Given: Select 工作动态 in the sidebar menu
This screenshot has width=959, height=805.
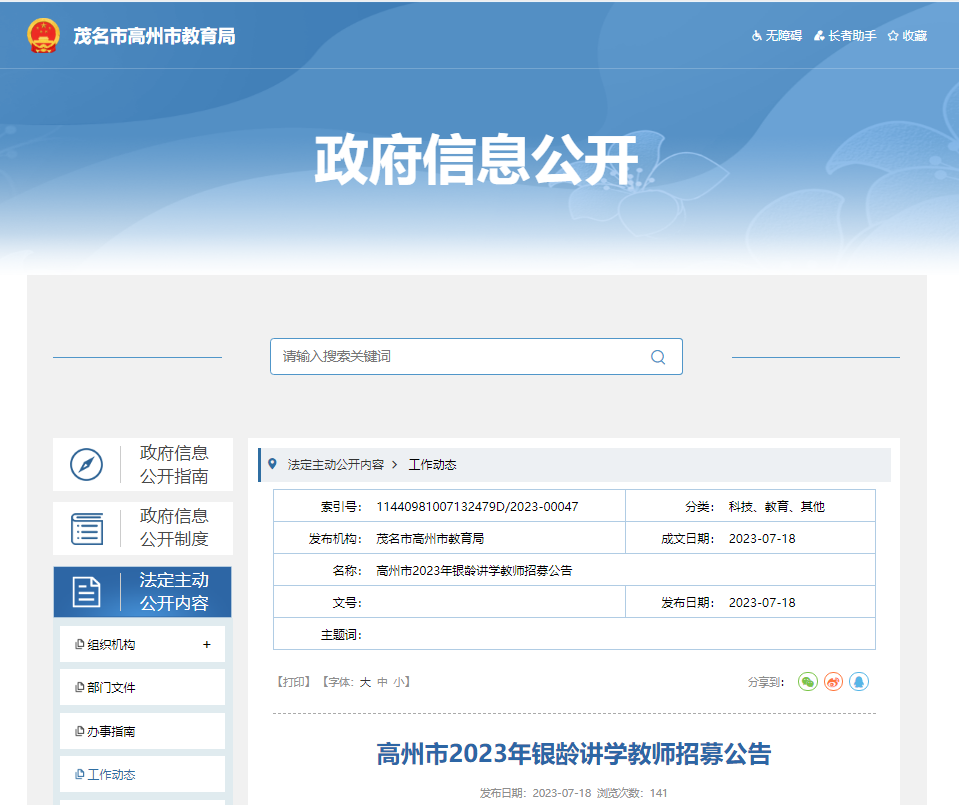Looking at the screenshot, I should [x=111, y=775].
